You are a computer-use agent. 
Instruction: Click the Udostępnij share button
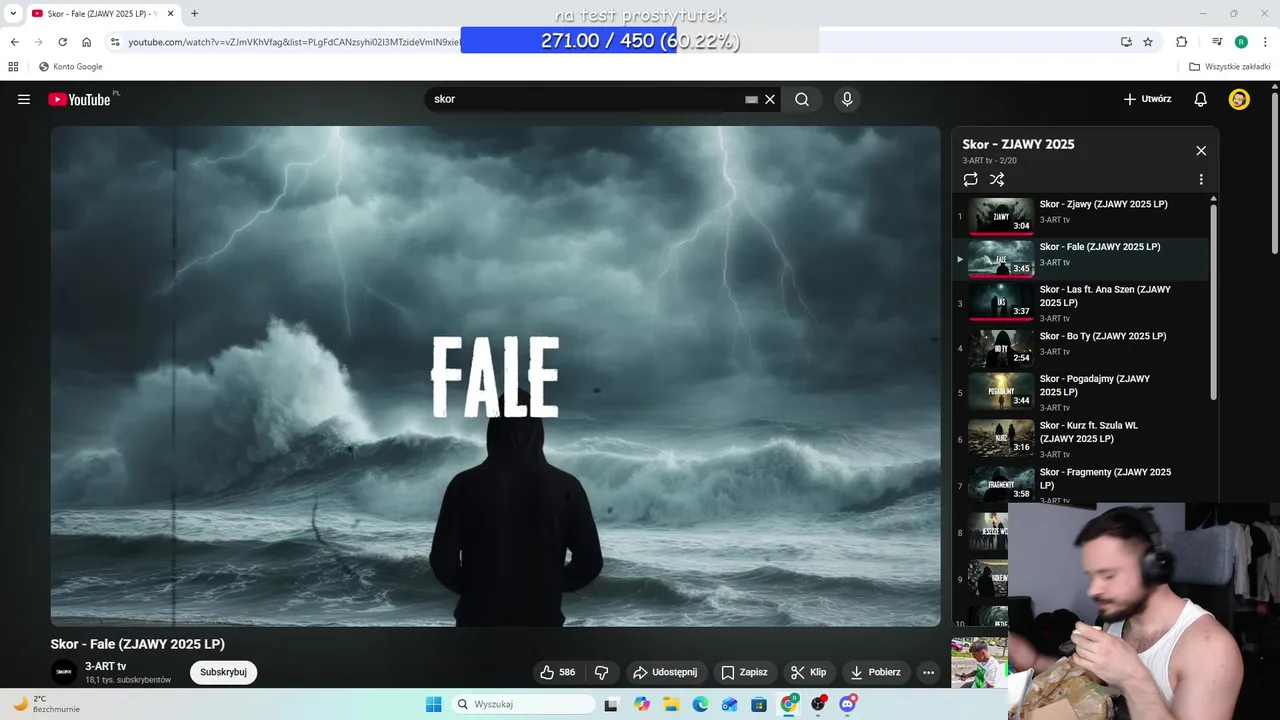[x=666, y=672]
